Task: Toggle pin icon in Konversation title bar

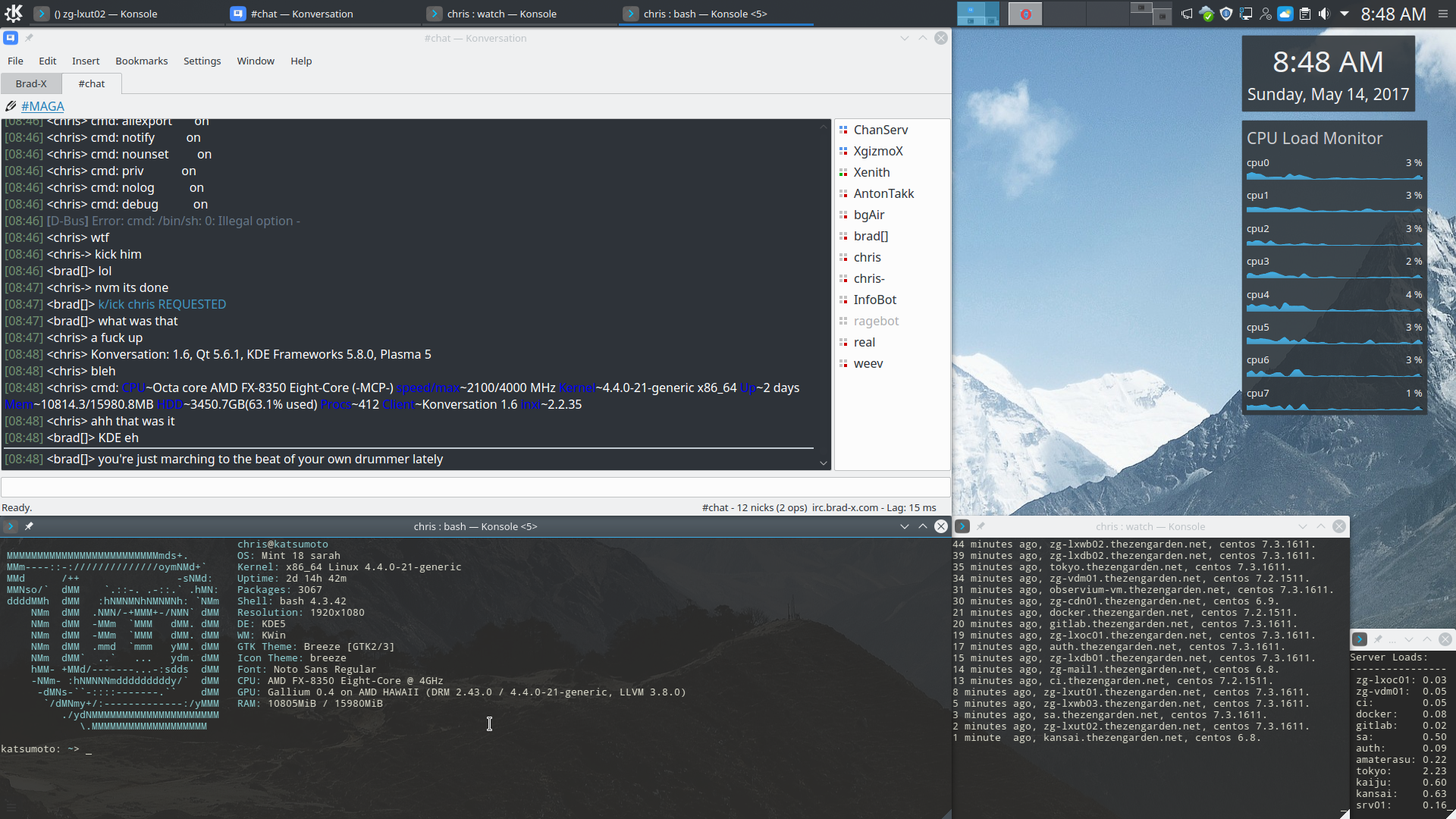Action: coord(30,38)
